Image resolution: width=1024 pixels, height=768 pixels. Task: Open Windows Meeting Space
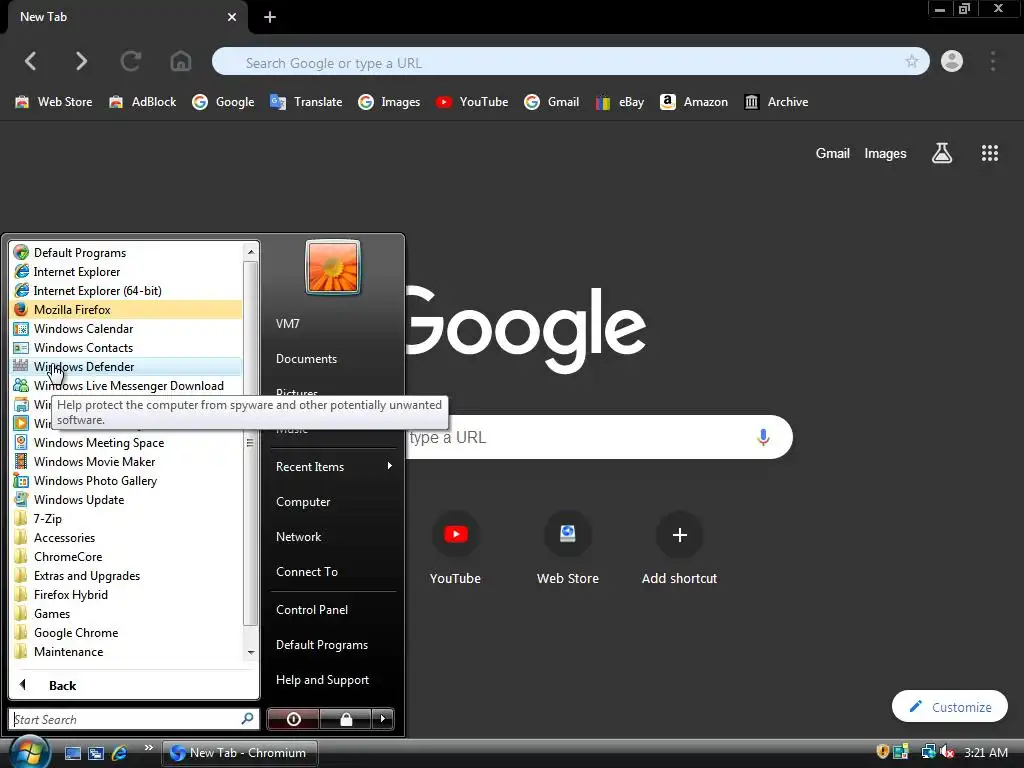127,442
